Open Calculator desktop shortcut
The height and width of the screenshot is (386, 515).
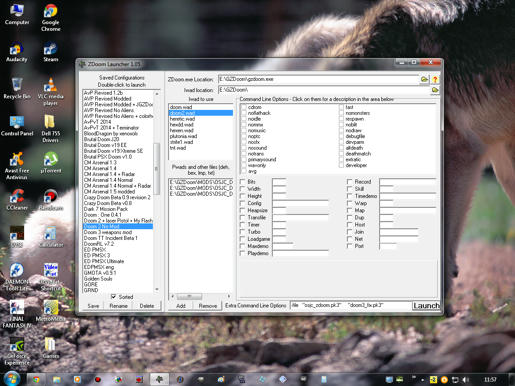[x=51, y=237]
